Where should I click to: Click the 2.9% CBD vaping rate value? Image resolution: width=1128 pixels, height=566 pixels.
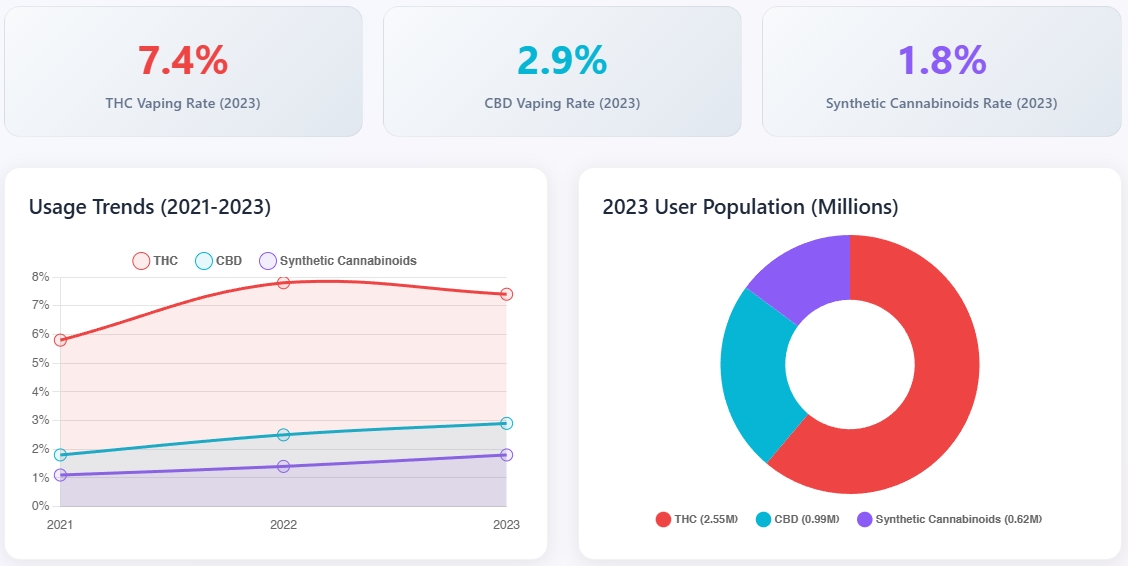[x=562, y=60]
